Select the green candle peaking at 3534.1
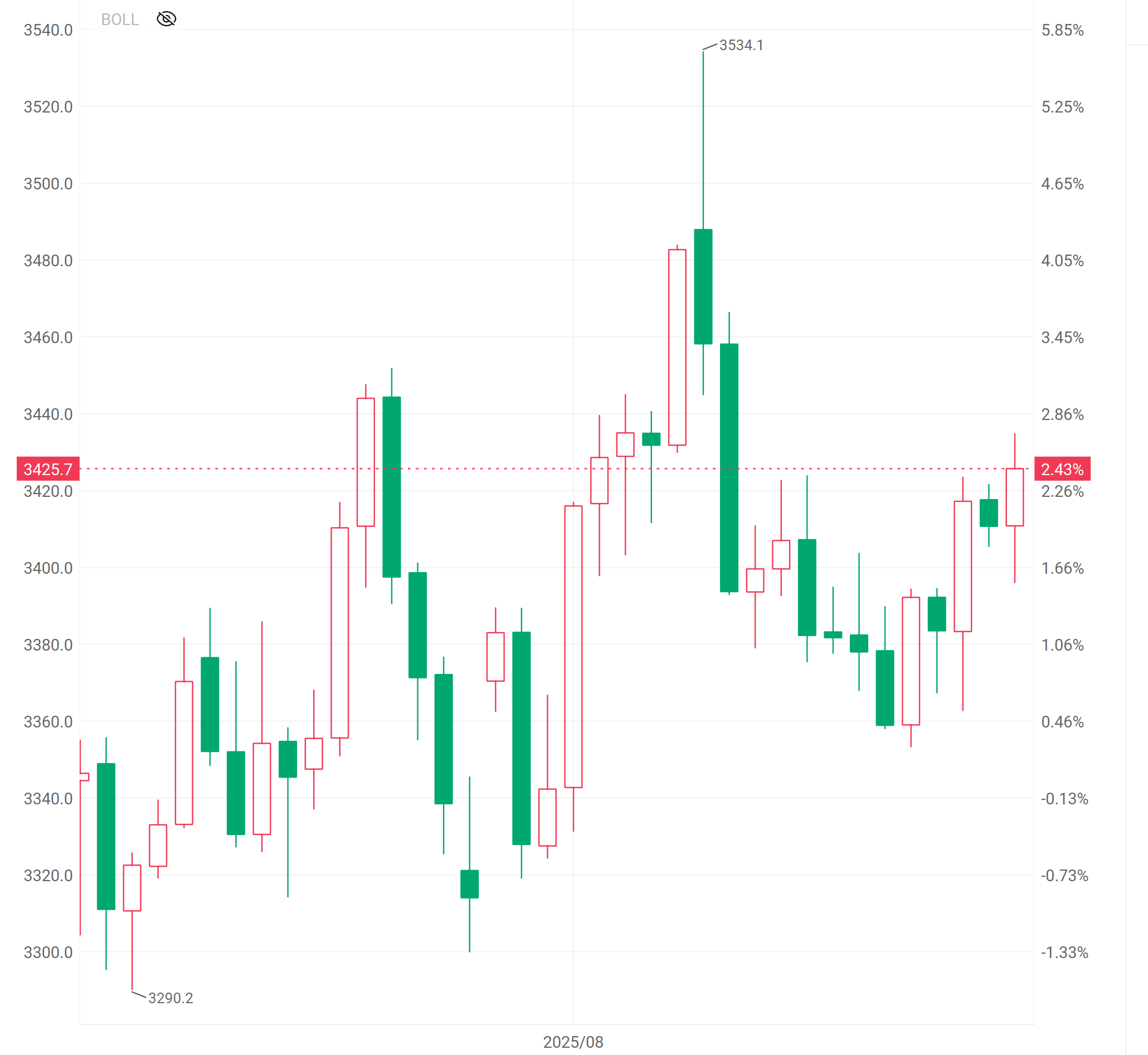The width and height of the screenshot is (1148, 1055). click(x=703, y=286)
